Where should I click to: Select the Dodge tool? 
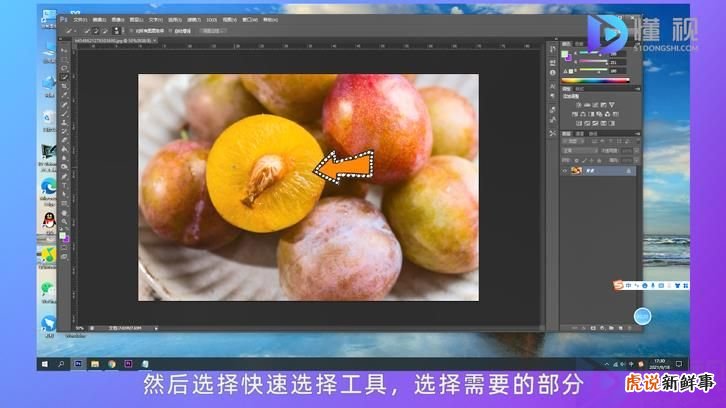tap(64, 167)
